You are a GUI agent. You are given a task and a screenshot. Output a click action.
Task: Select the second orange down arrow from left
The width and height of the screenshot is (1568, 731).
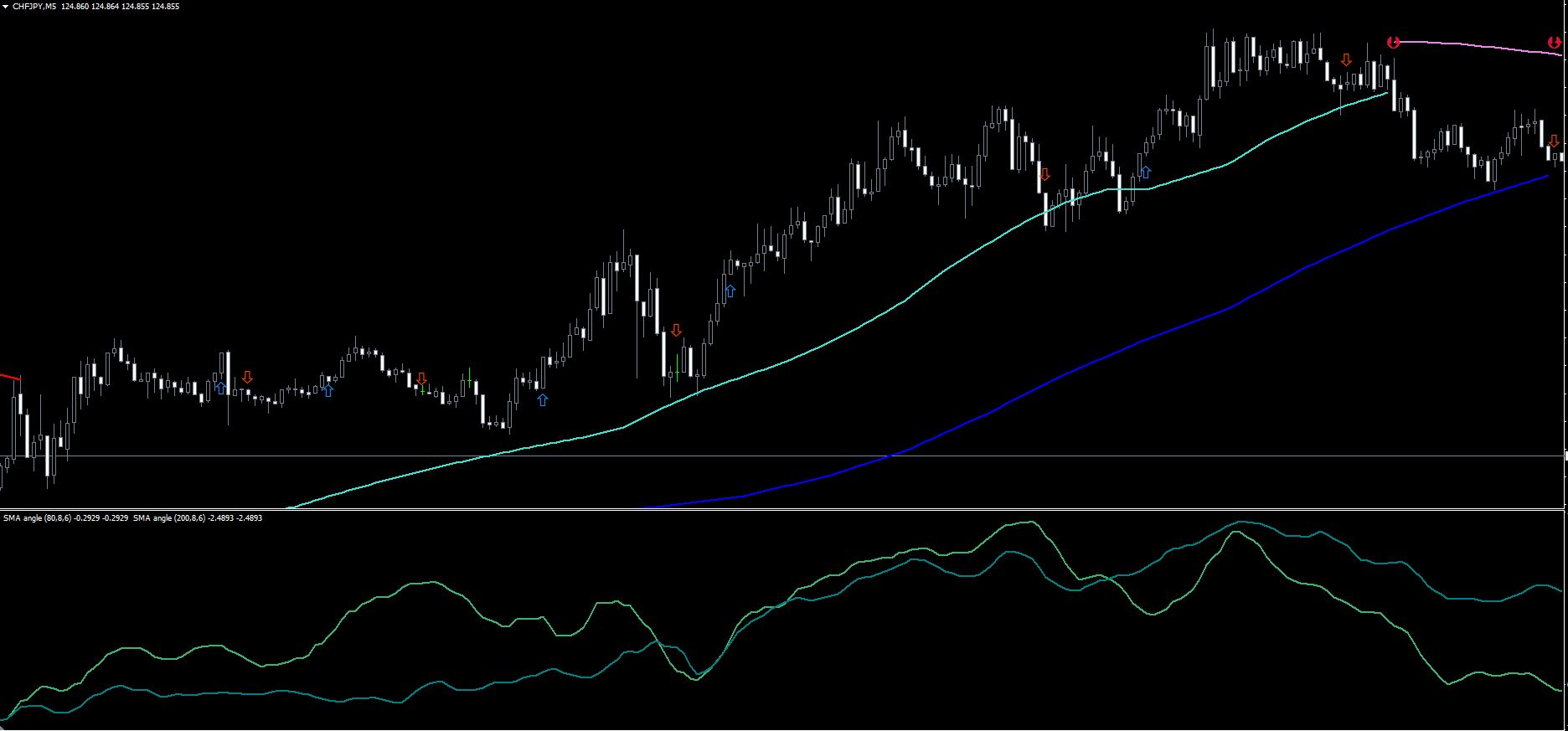pos(421,379)
